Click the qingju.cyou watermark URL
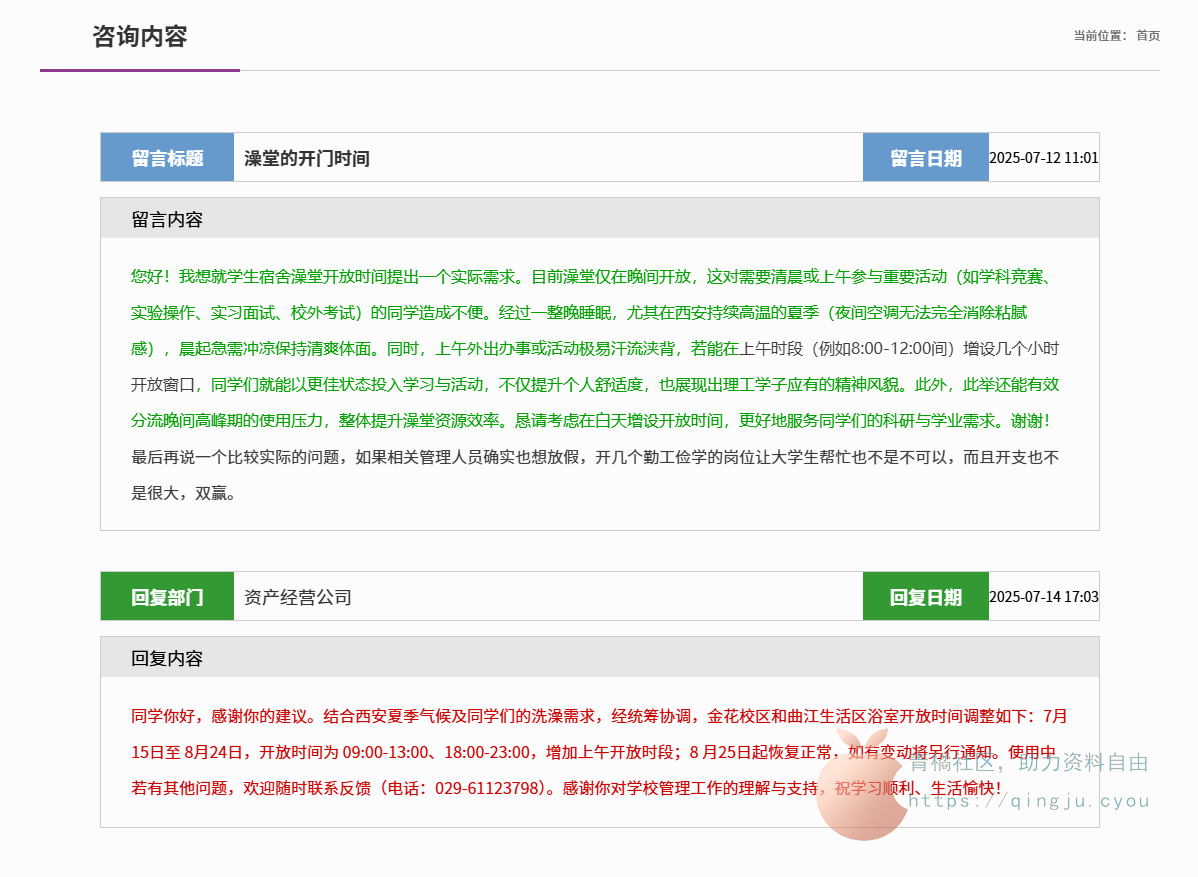This screenshot has width=1198, height=877. pyautogui.click(x=1029, y=801)
